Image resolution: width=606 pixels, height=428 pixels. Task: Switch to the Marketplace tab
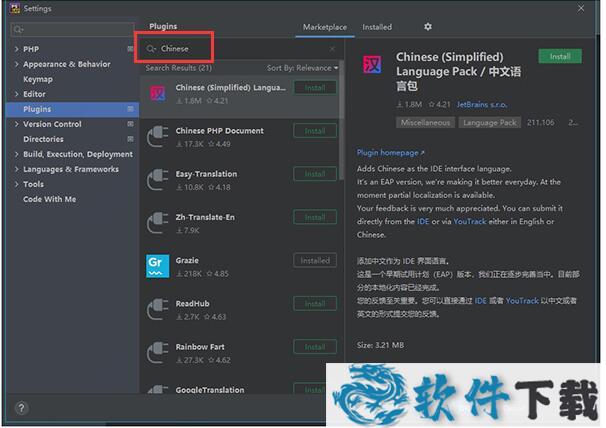[325, 27]
